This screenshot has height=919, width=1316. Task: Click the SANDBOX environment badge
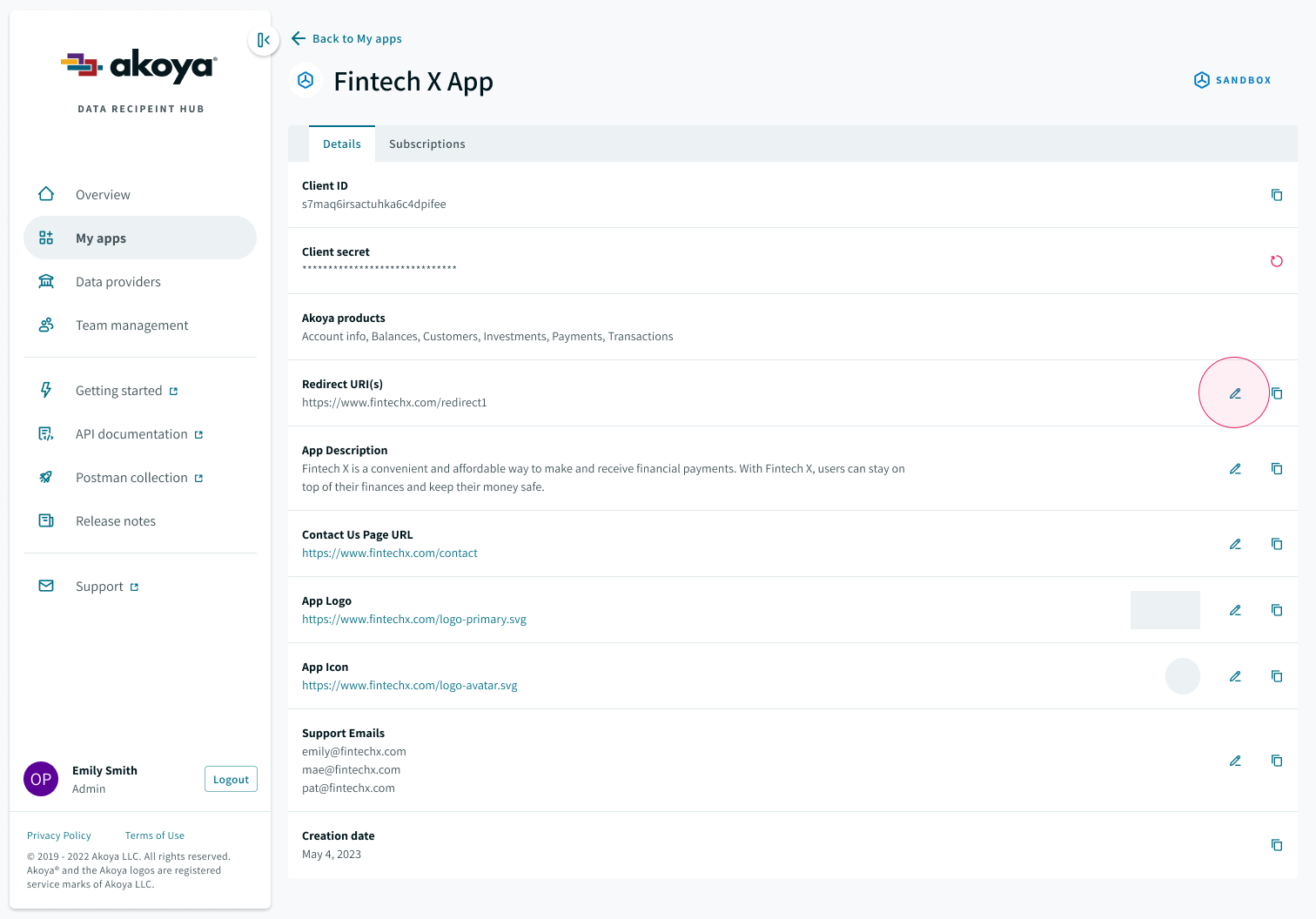point(1232,80)
